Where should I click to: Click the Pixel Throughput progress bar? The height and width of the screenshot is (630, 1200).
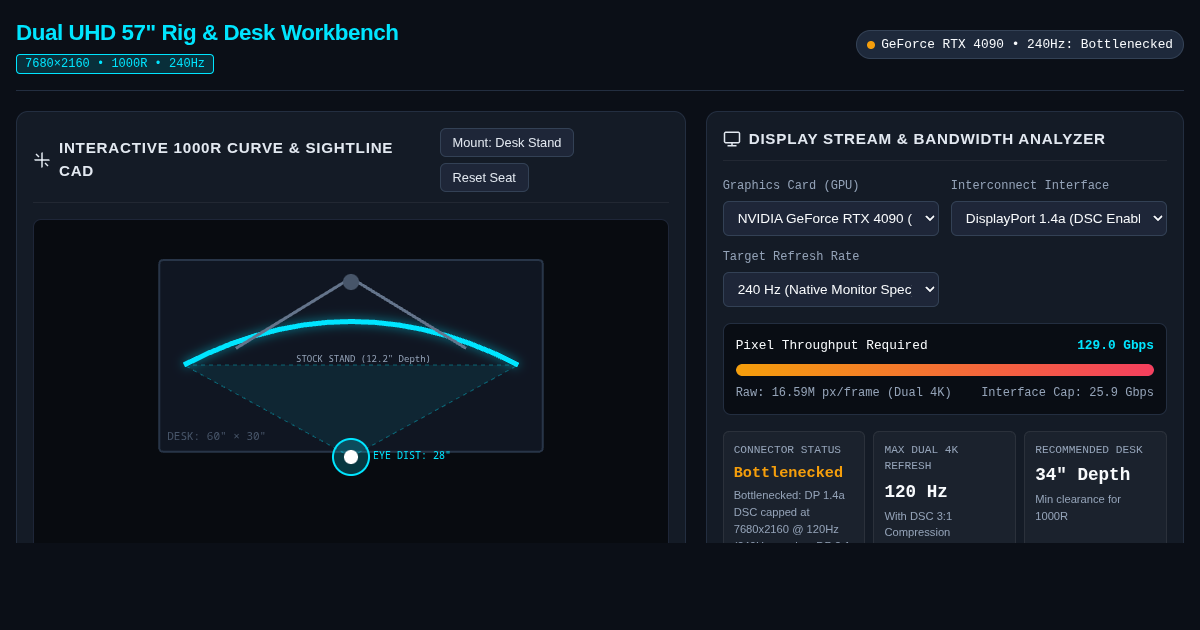point(945,370)
